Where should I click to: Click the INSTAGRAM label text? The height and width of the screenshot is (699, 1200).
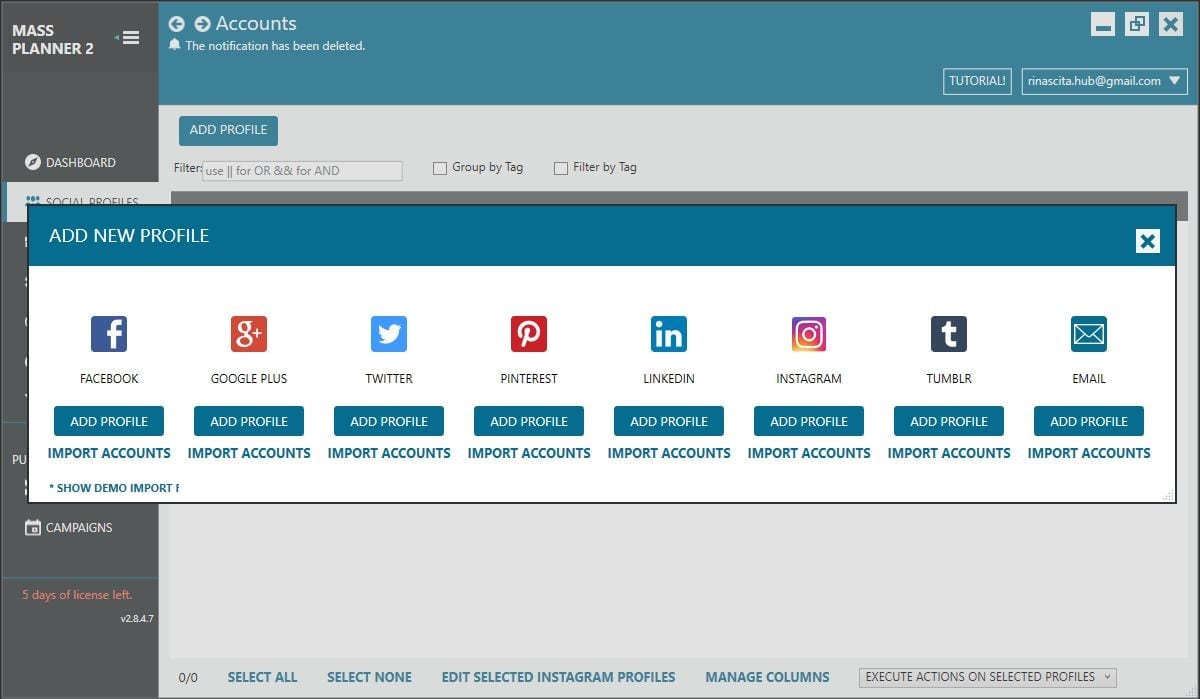tap(809, 379)
